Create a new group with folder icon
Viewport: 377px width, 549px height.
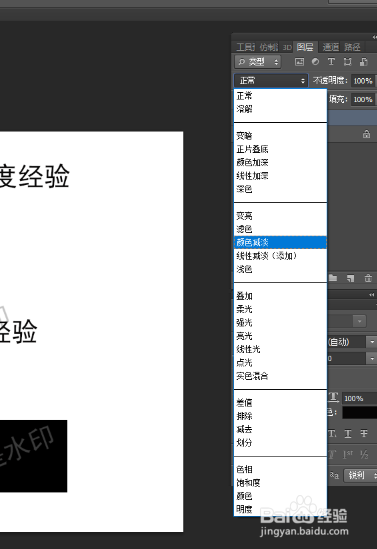pyautogui.click(x=333, y=278)
